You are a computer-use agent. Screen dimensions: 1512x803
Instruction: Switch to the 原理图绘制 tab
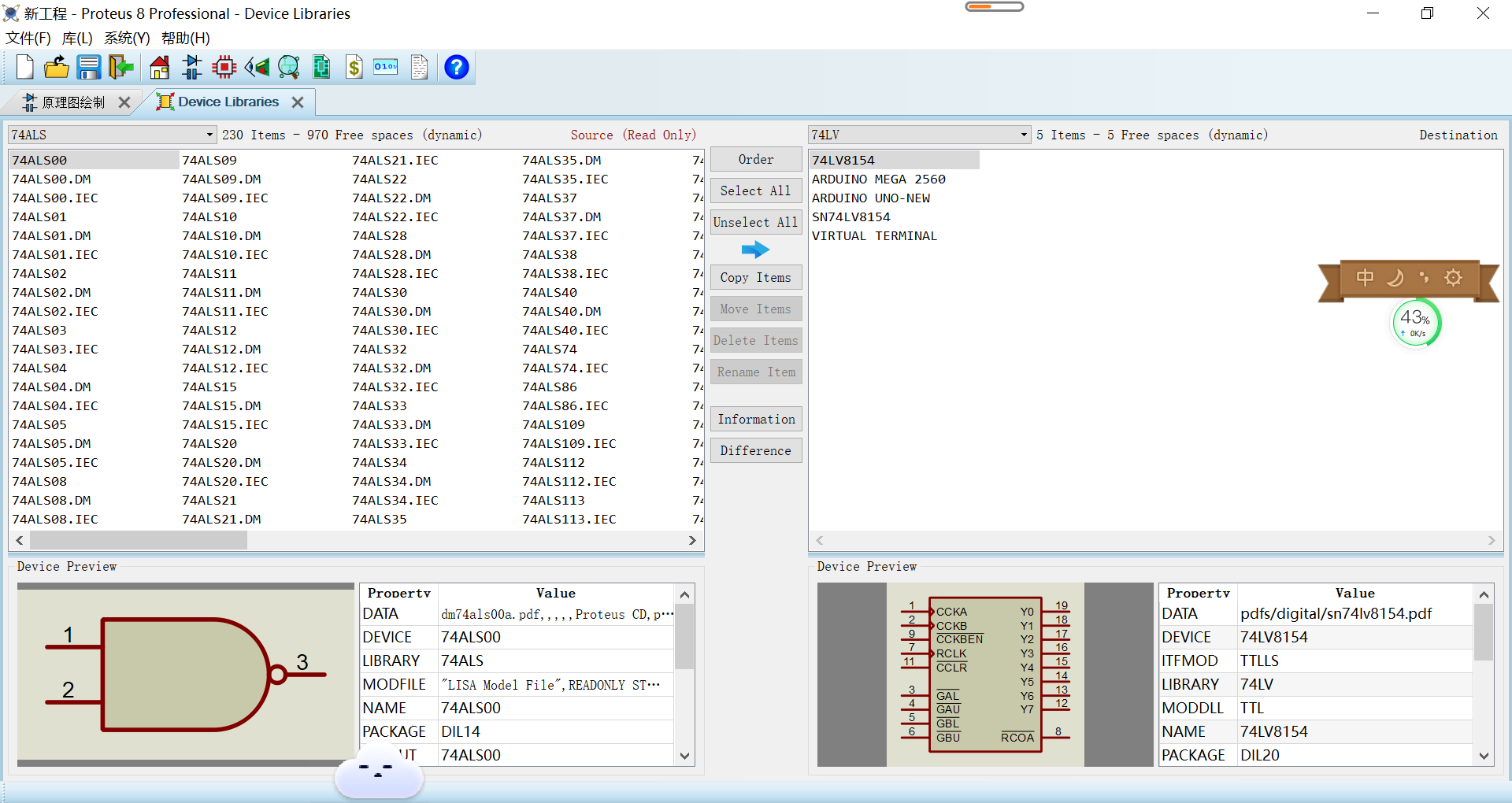(x=72, y=102)
